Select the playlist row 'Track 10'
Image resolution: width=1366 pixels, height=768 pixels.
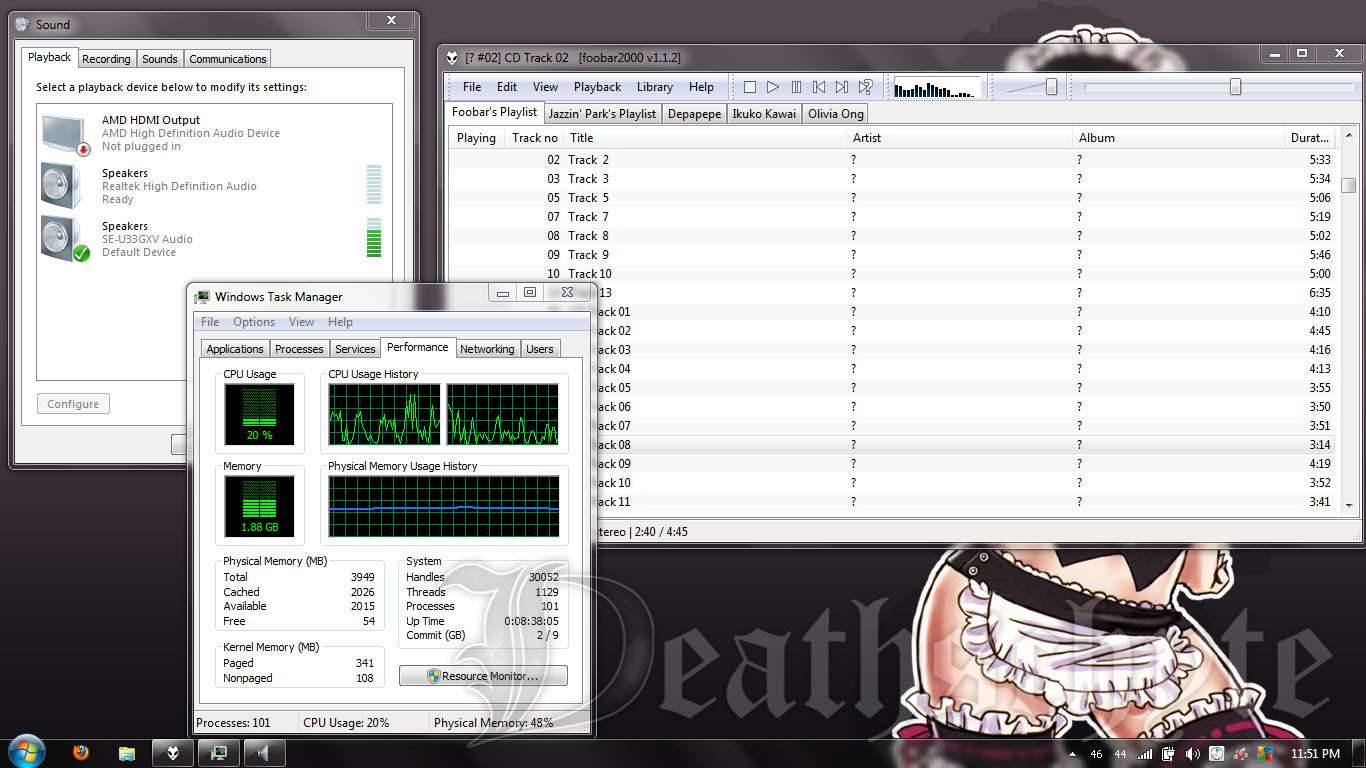coord(890,274)
